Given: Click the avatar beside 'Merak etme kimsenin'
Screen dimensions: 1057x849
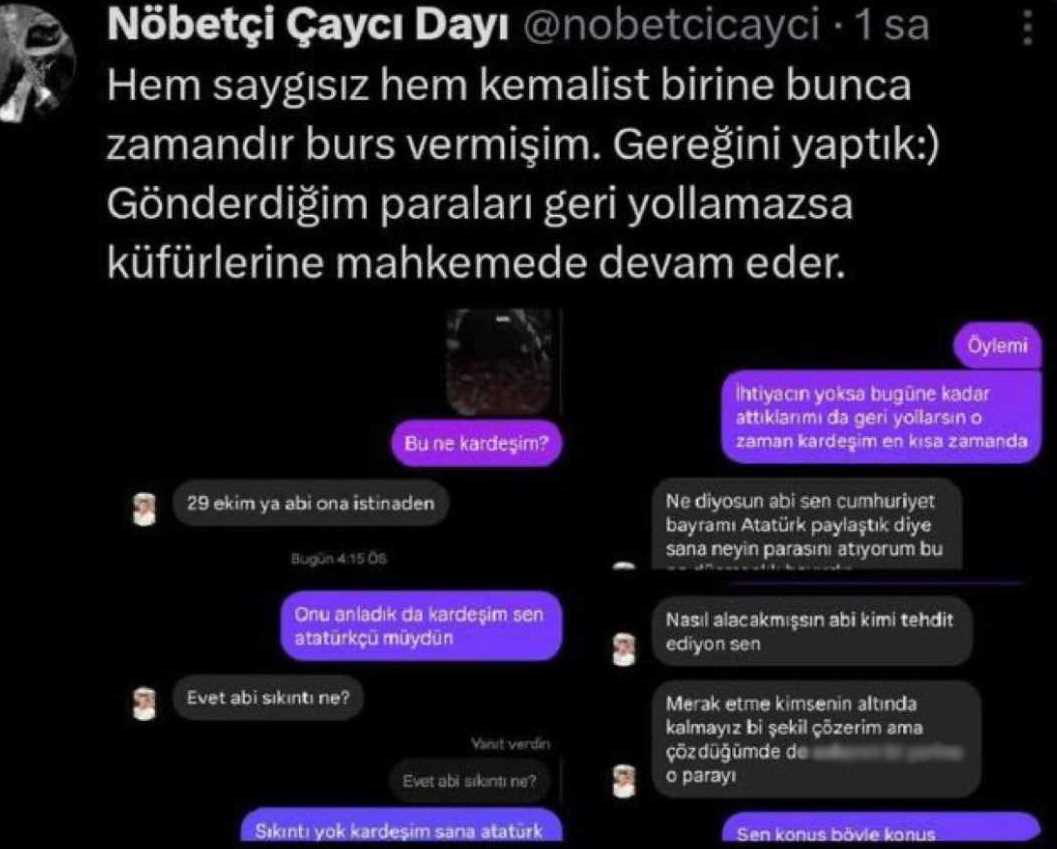Looking at the screenshot, I should [x=624, y=782].
